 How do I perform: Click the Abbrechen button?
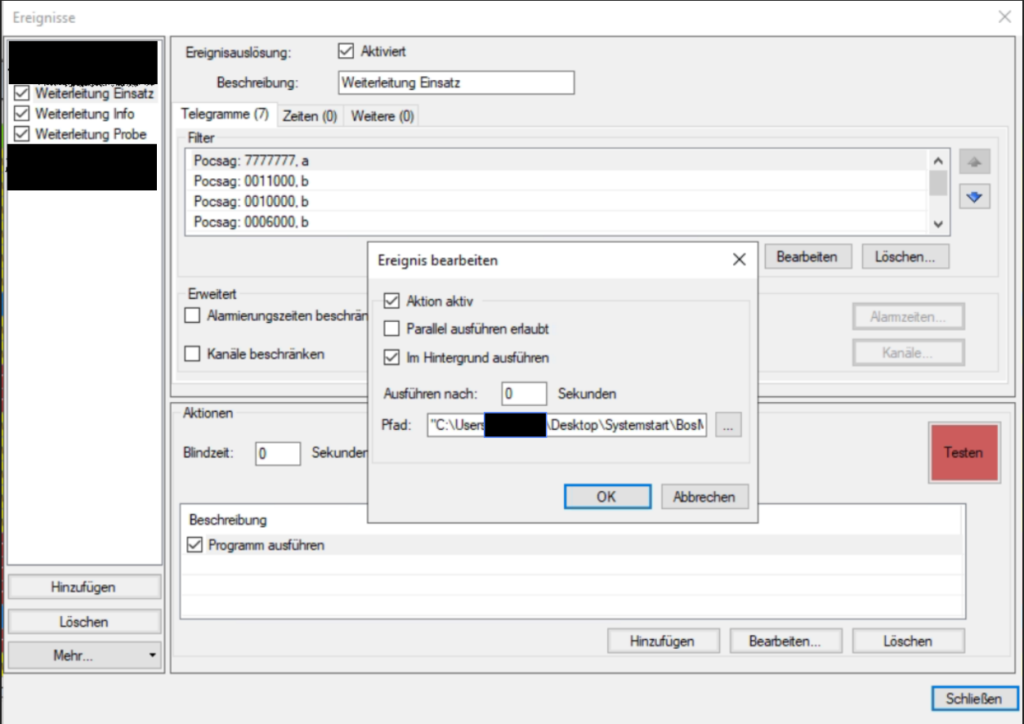click(704, 496)
